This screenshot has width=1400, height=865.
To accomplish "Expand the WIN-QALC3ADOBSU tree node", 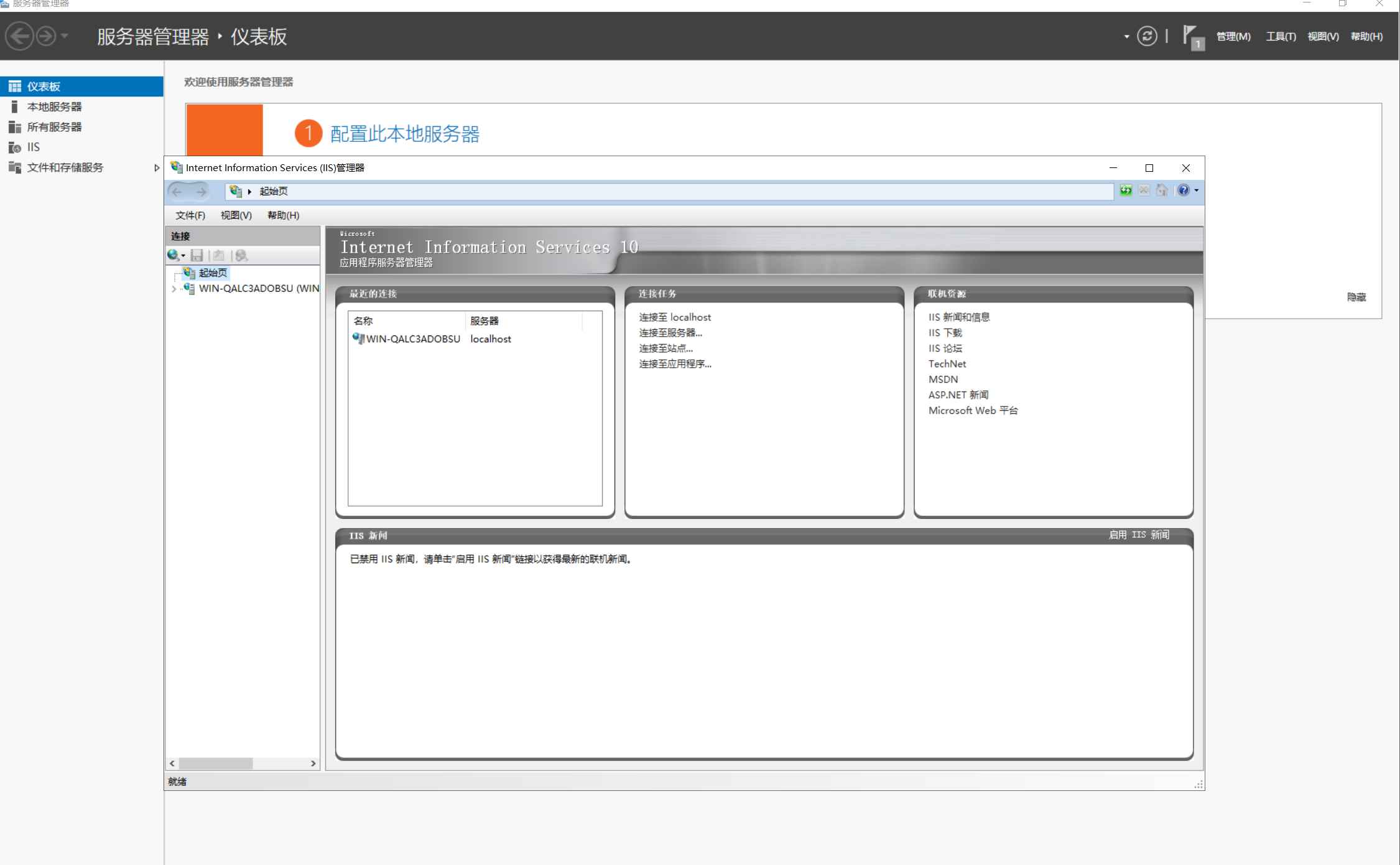I will (174, 289).
